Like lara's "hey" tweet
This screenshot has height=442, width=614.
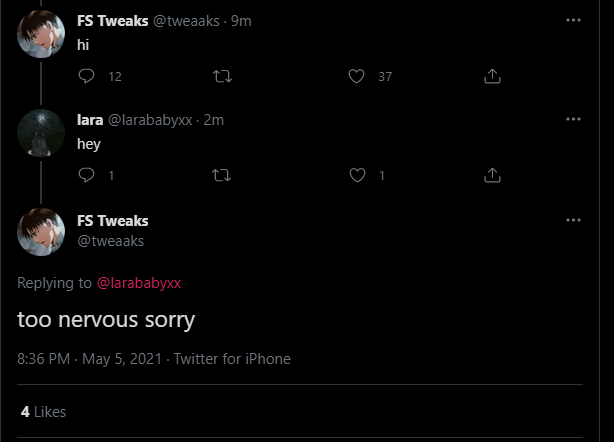tap(357, 175)
